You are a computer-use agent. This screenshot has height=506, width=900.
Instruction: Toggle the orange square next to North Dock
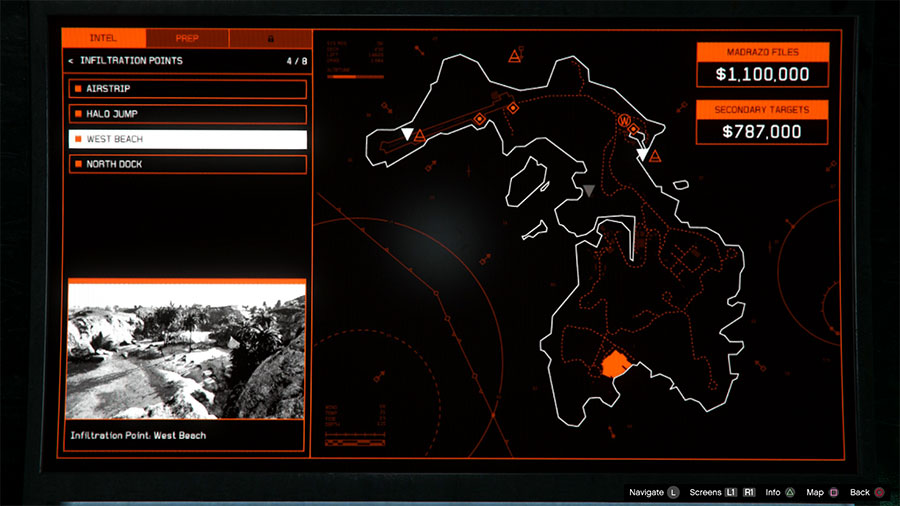77,164
